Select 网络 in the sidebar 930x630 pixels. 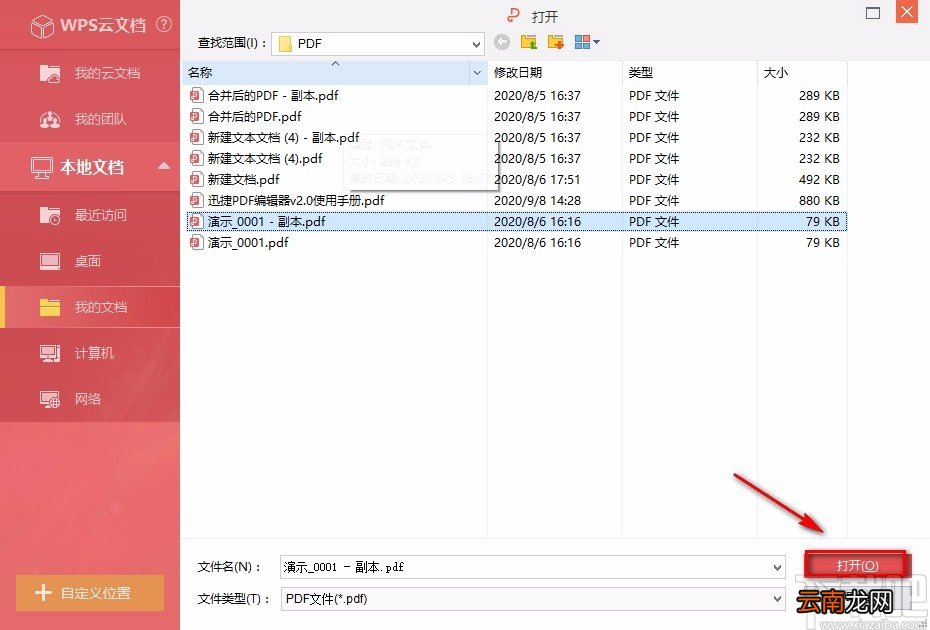[90, 399]
